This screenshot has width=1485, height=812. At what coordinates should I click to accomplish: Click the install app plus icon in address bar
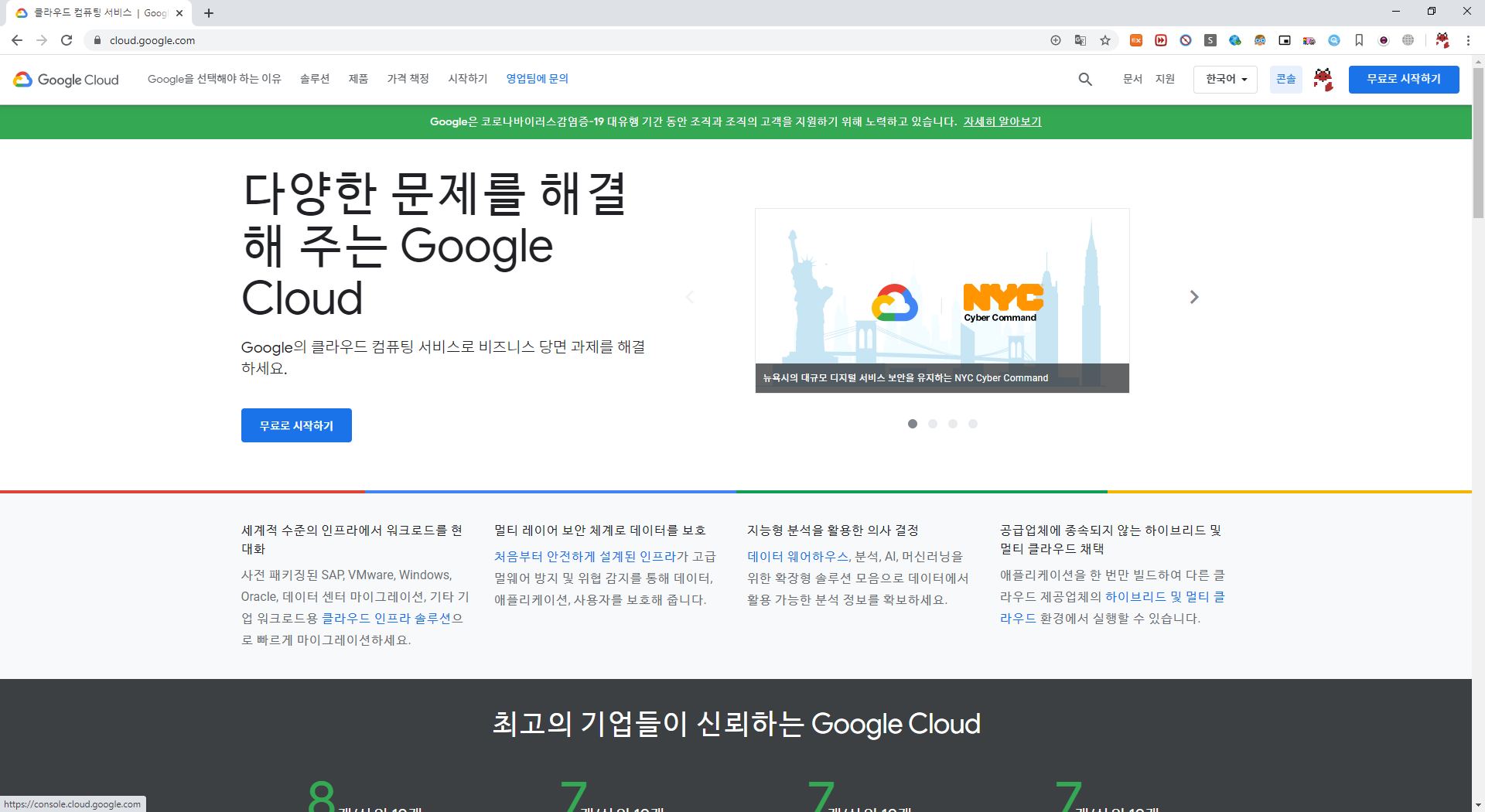[1056, 40]
